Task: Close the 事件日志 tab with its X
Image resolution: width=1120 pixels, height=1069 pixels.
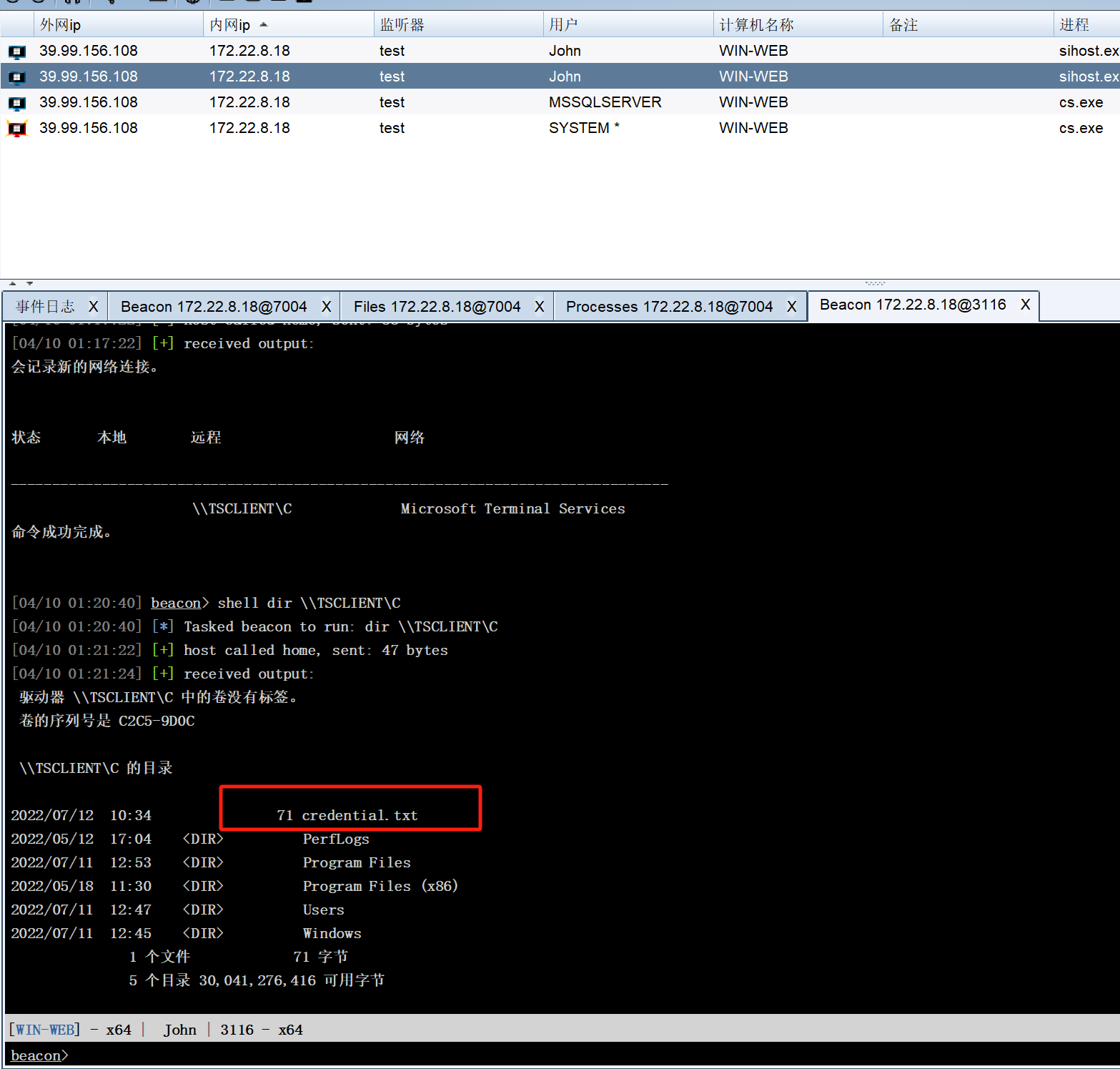Action: [x=93, y=307]
